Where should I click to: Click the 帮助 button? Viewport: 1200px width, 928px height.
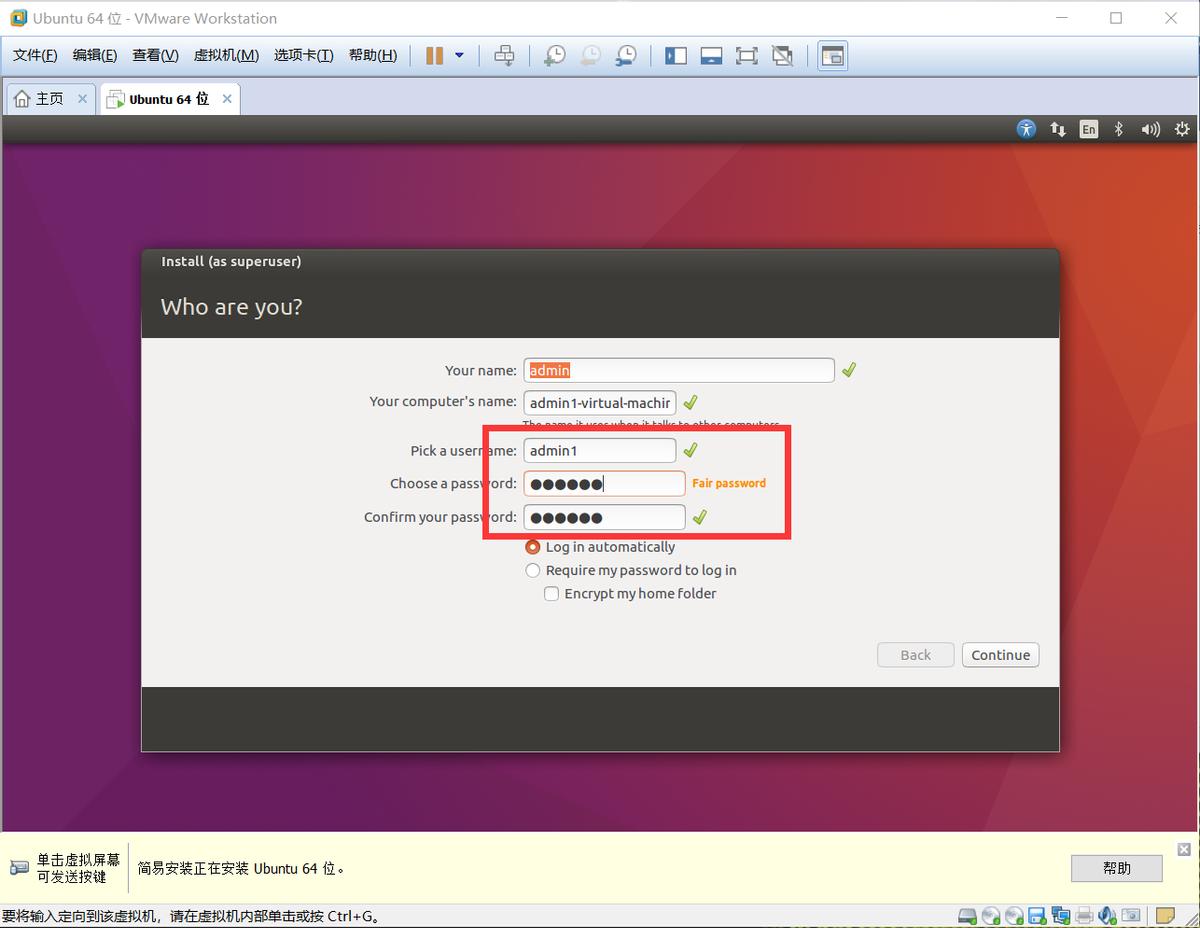click(1116, 868)
